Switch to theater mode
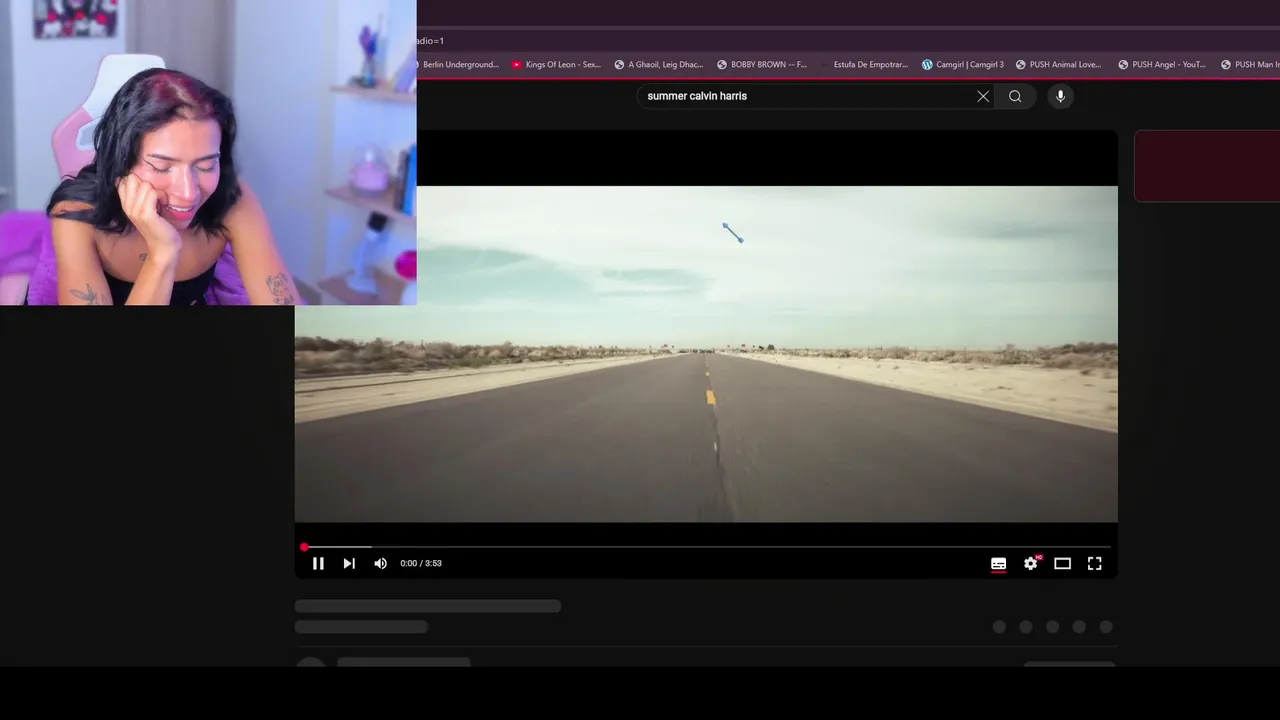Viewport: 1280px width, 720px height. coord(1063,564)
